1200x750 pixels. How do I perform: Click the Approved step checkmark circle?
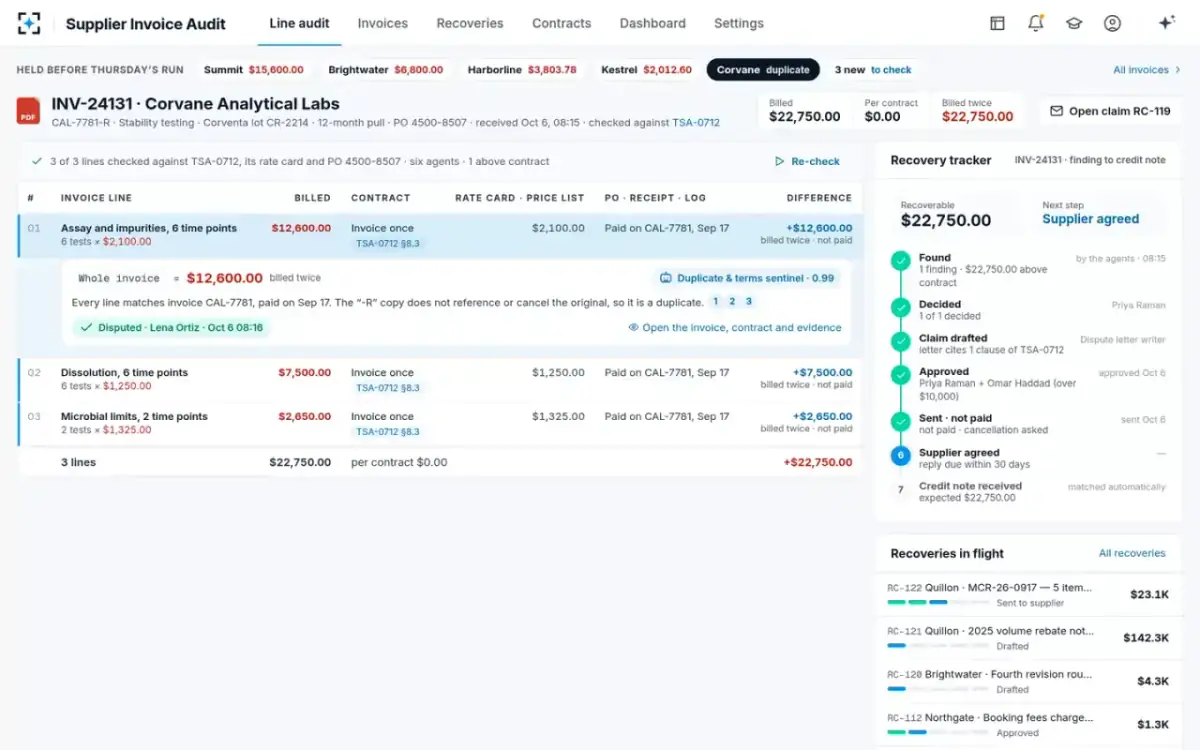pyautogui.click(x=901, y=376)
